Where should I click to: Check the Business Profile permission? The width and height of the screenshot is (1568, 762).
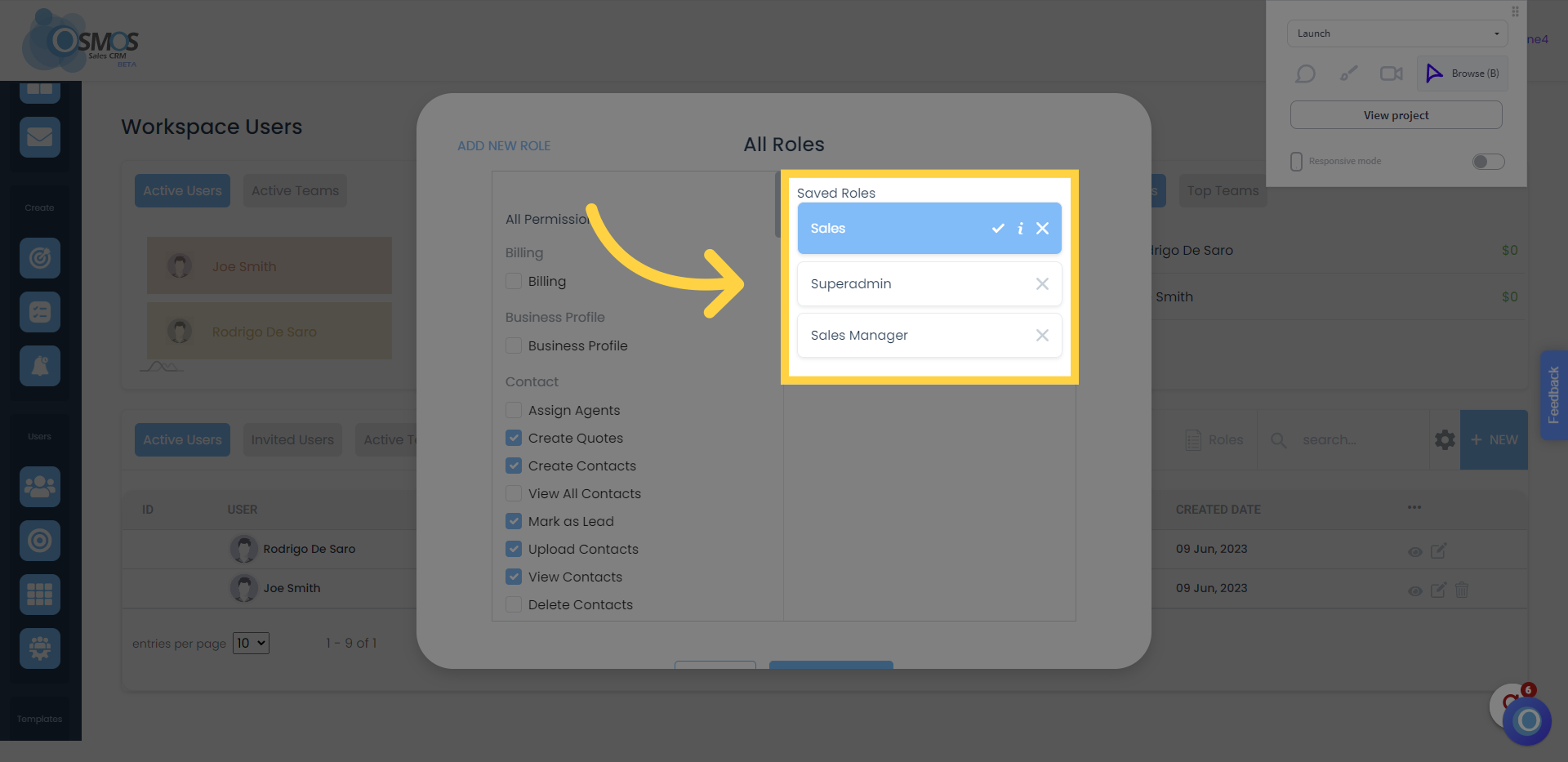pyautogui.click(x=514, y=345)
